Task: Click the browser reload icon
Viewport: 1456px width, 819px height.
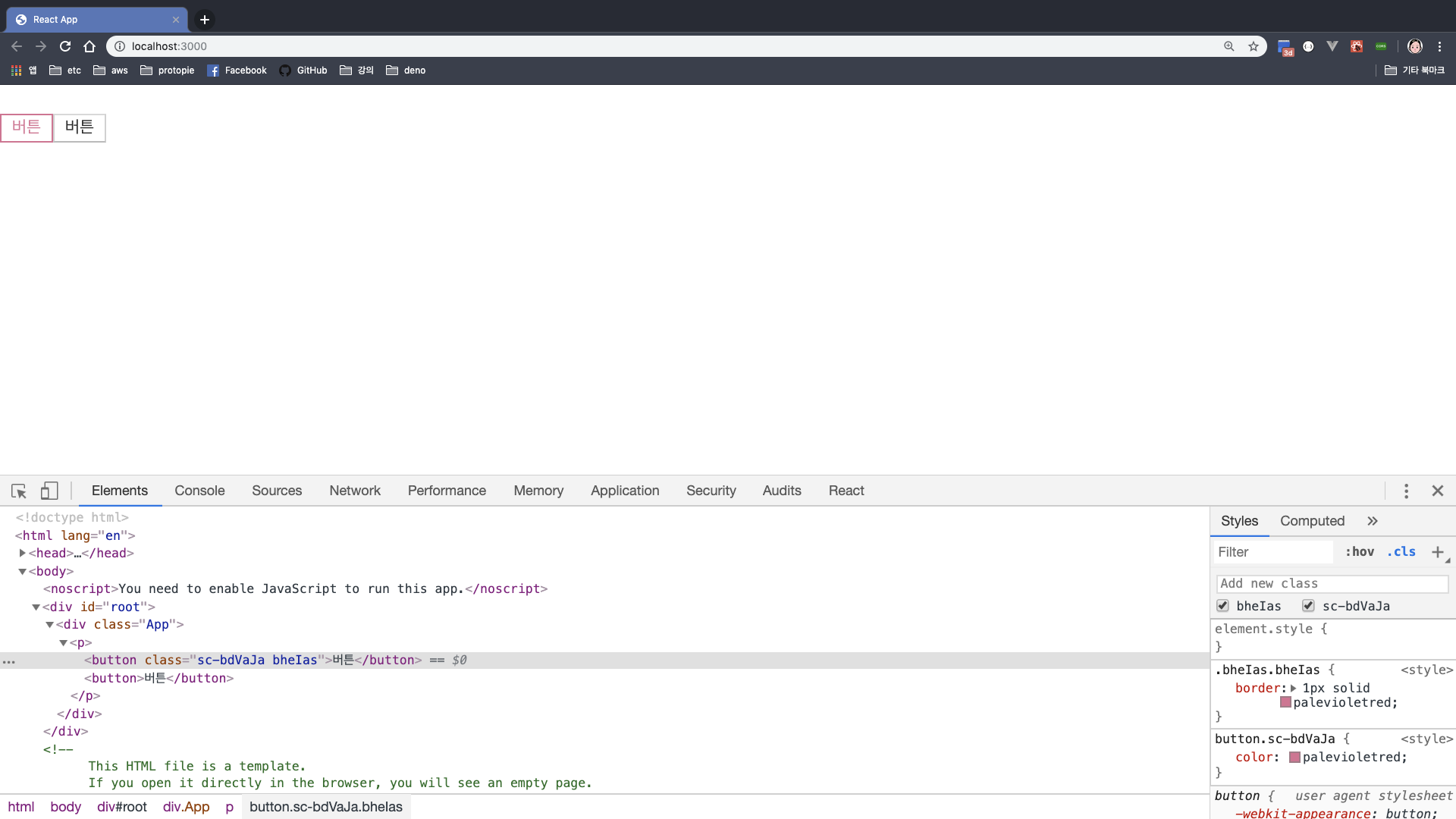Action: [x=65, y=46]
